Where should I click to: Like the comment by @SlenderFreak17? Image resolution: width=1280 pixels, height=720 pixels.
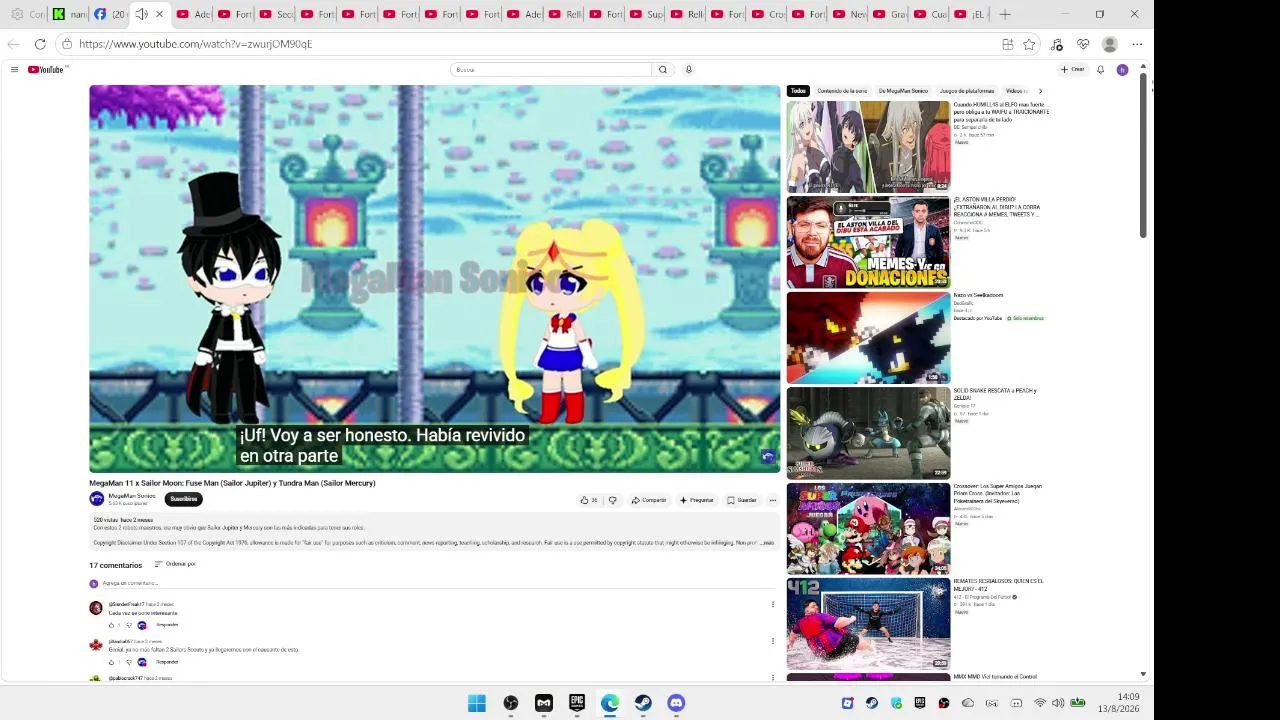112,625
